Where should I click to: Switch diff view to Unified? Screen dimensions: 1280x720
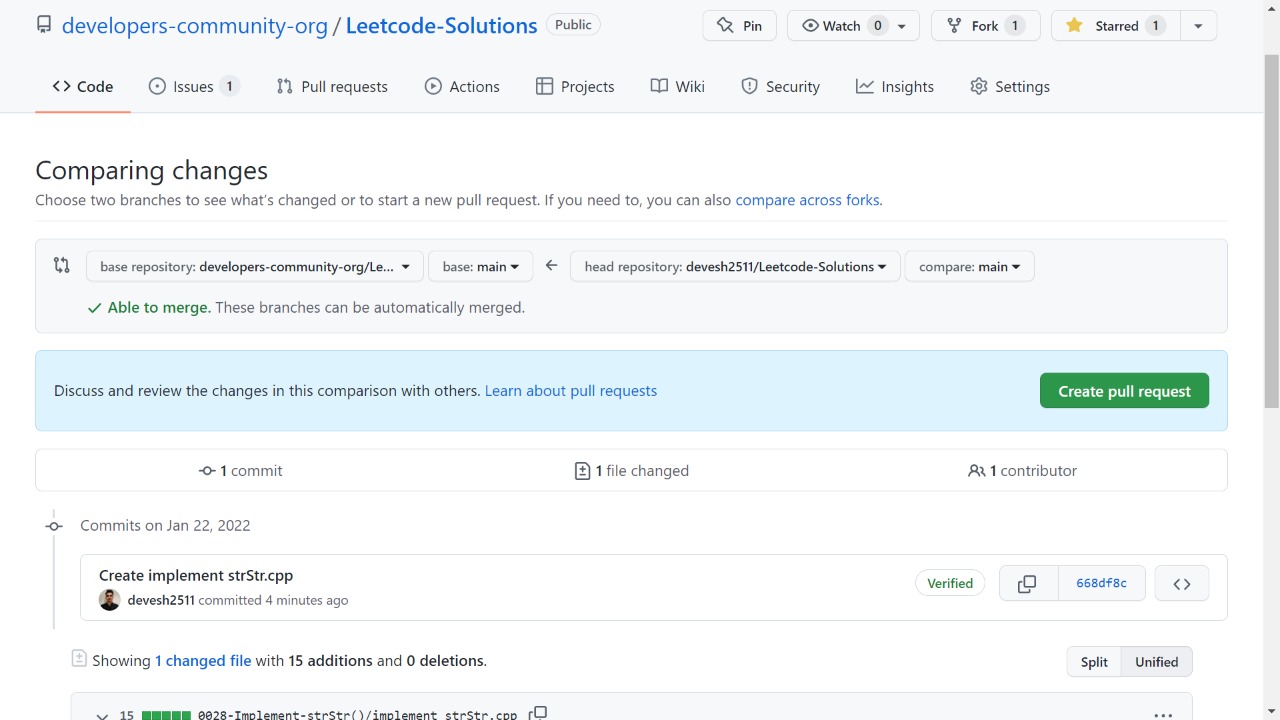tap(1157, 662)
